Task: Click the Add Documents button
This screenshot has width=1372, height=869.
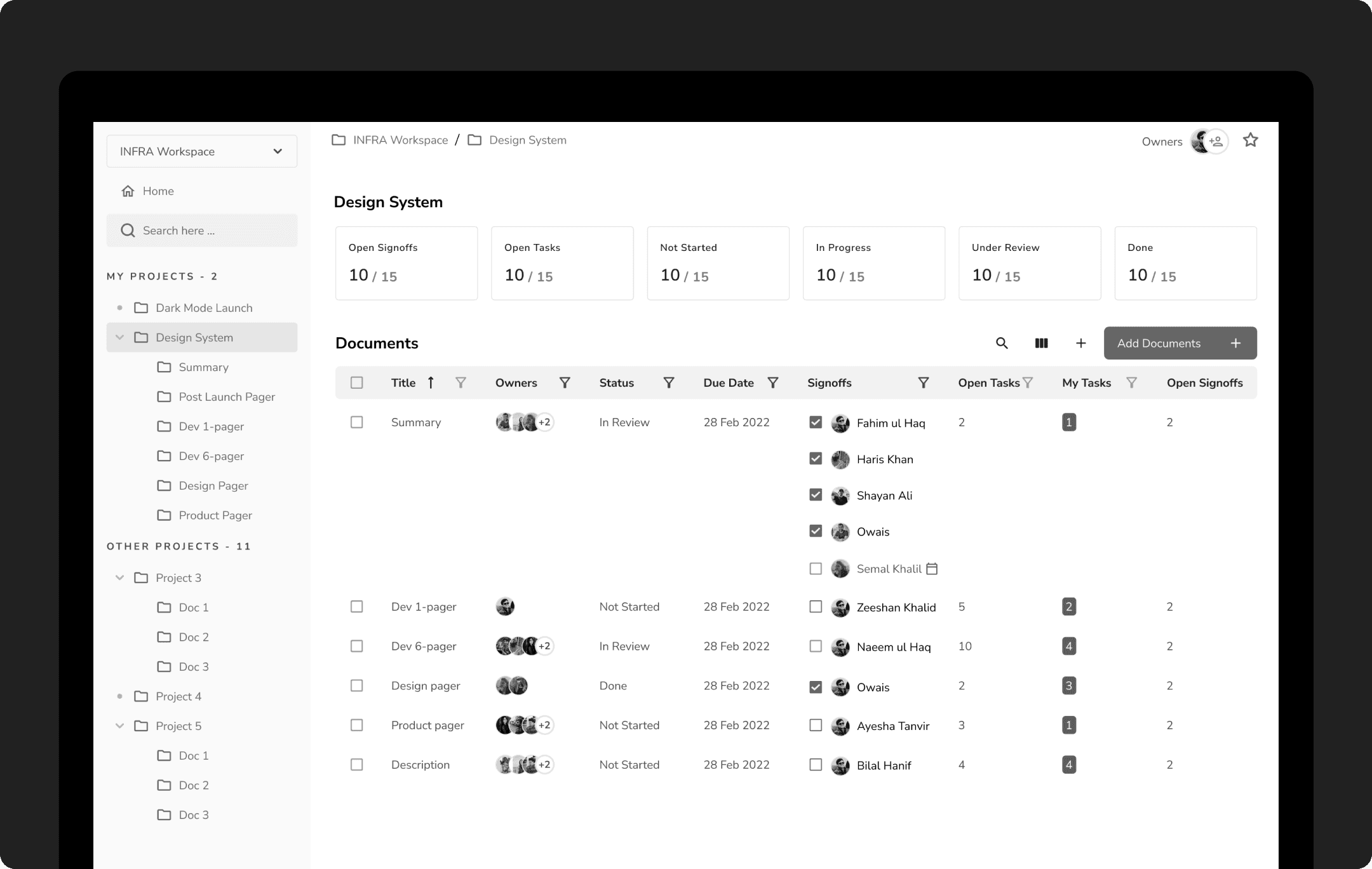Action: tap(1180, 343)
